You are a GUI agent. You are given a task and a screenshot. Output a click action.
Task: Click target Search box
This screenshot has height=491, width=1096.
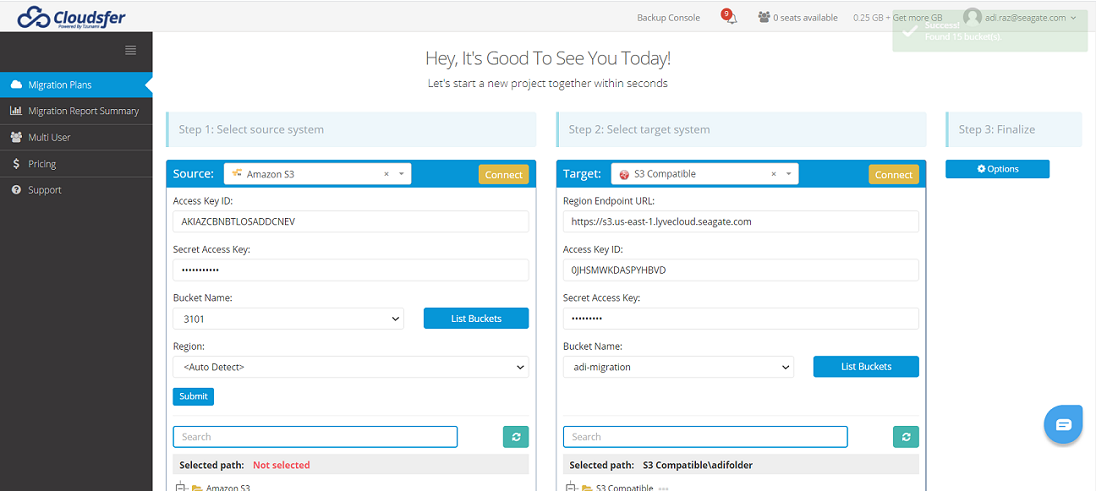pos(705,436)
